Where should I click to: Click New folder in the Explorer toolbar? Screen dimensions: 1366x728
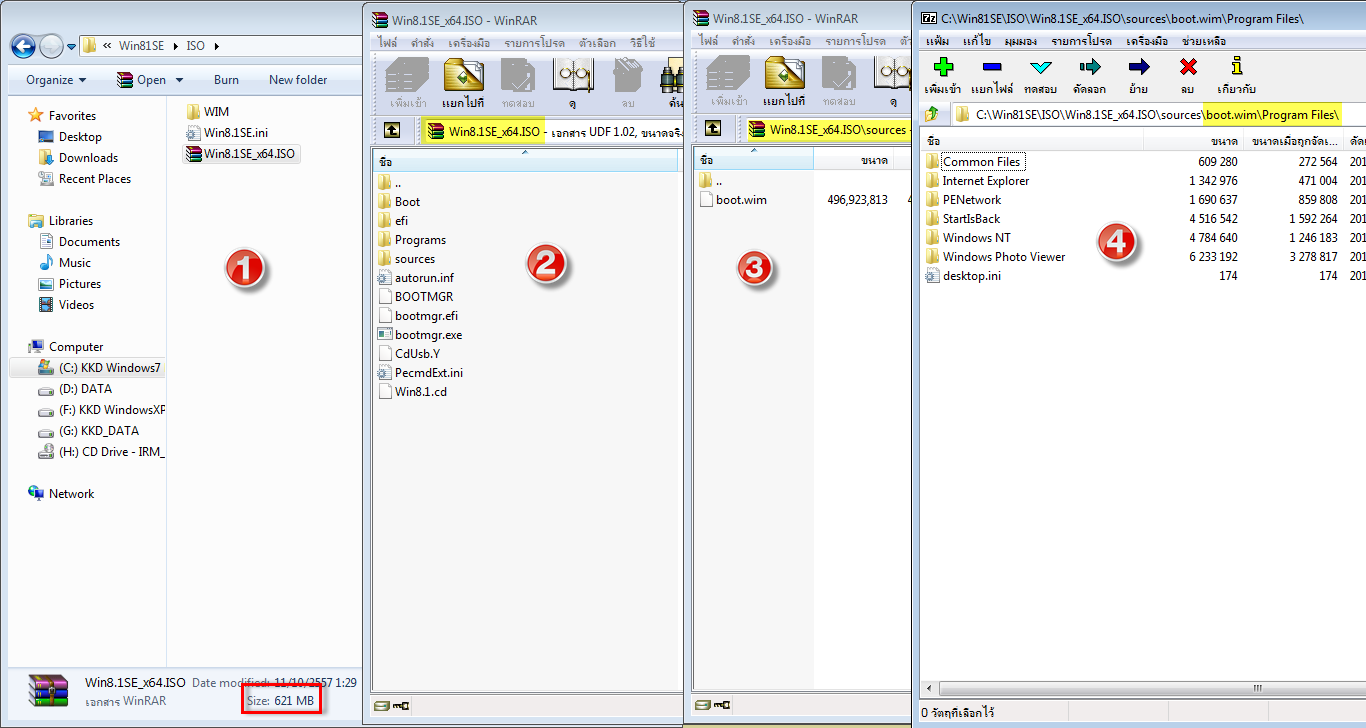[298, 80]
